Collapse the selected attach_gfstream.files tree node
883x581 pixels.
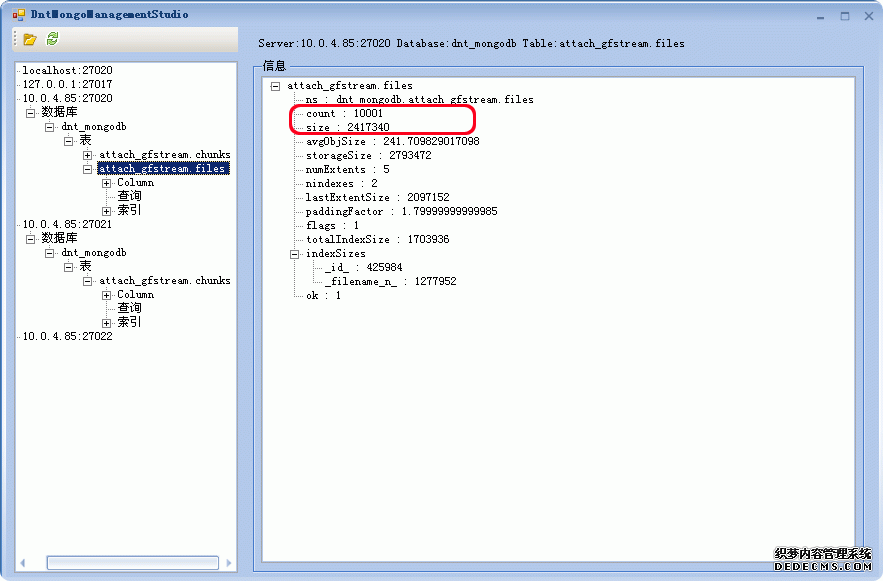88,169
